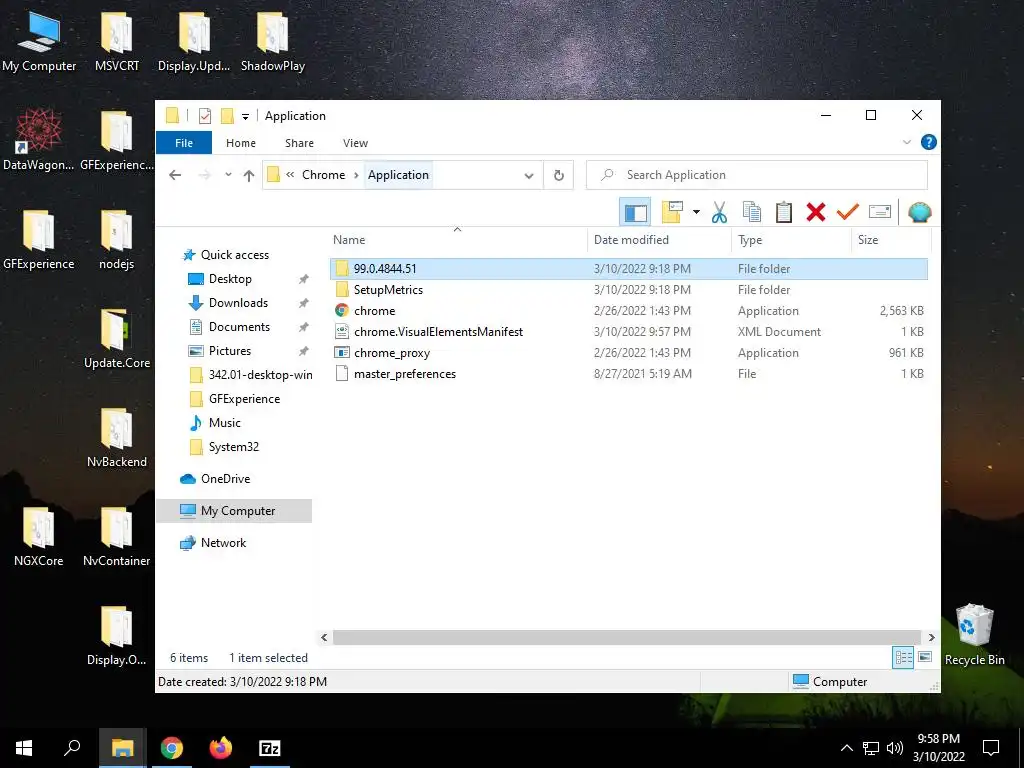Click the Copy icon in toolbar
Viewport: 1024px width, 768px height.
tap(752, 212)
